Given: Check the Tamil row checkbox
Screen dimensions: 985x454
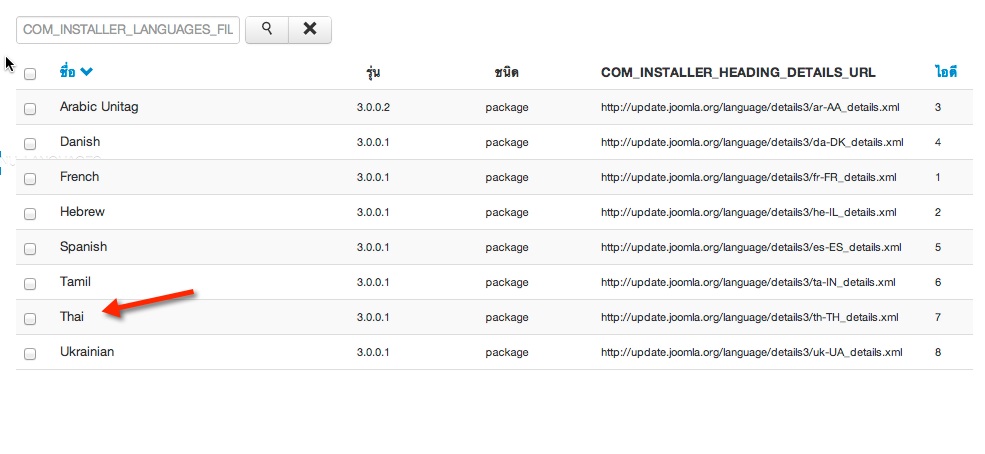Looking at the screenshot, I should tap(30, 284).
